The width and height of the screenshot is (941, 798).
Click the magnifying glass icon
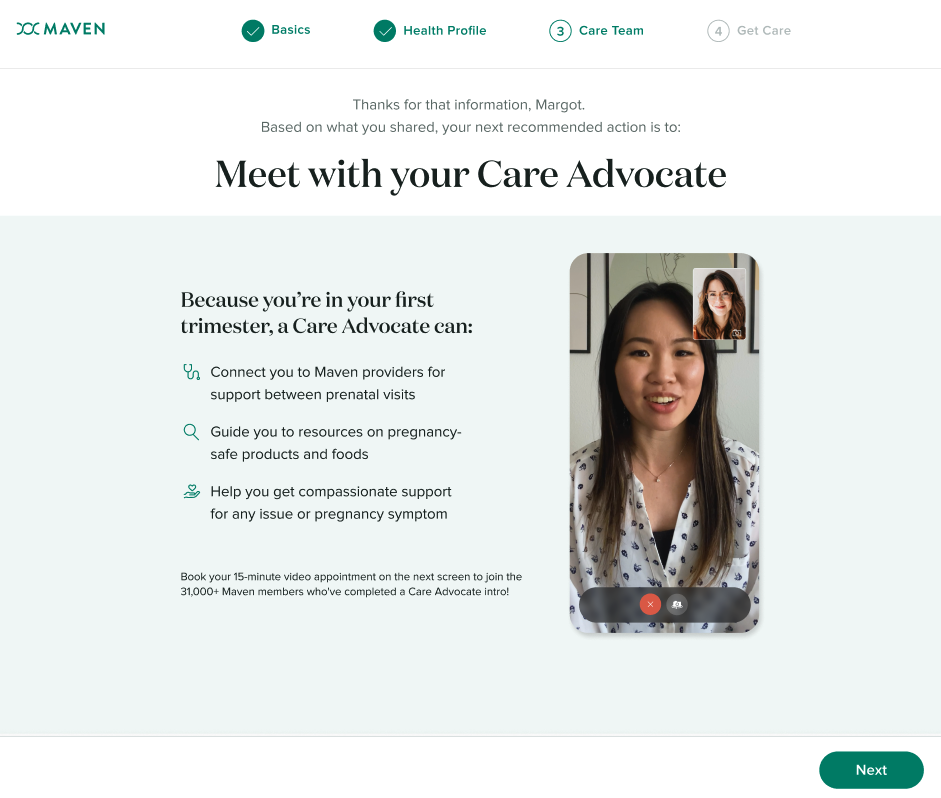191,432
